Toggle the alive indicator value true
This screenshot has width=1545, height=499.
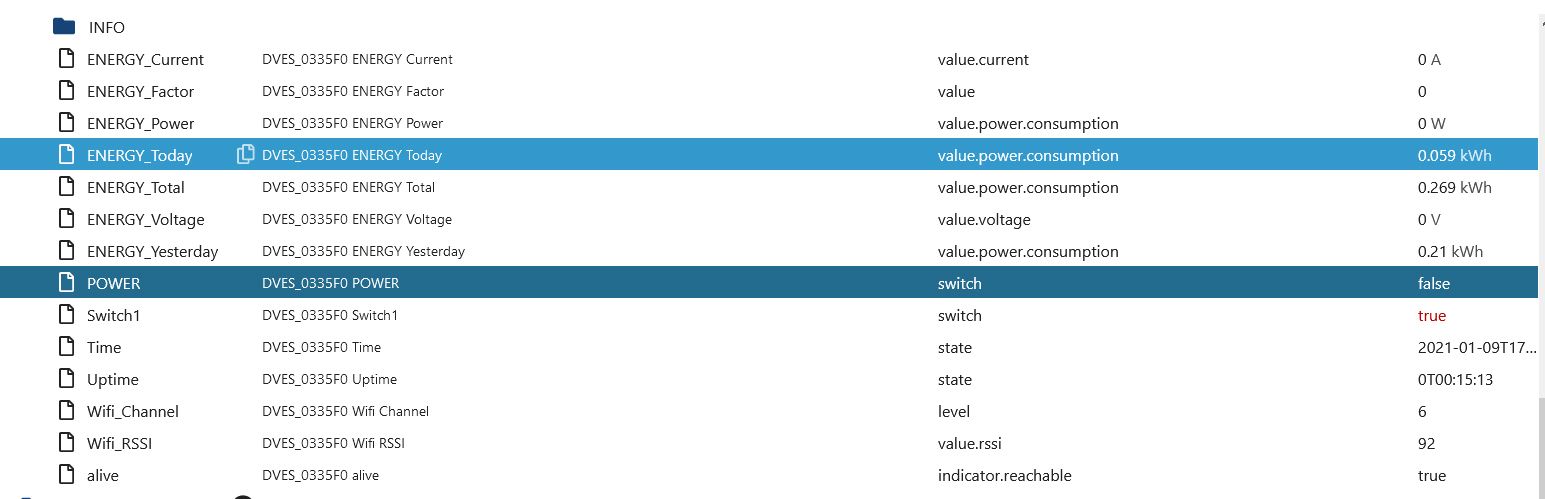tap(1431, 475)
